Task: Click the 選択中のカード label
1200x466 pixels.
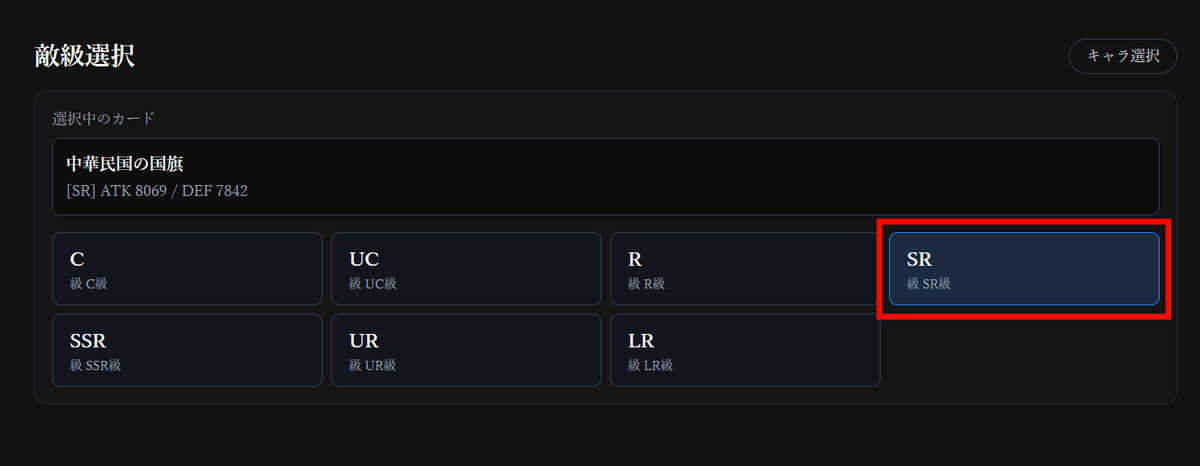Action: coord(104,119)
